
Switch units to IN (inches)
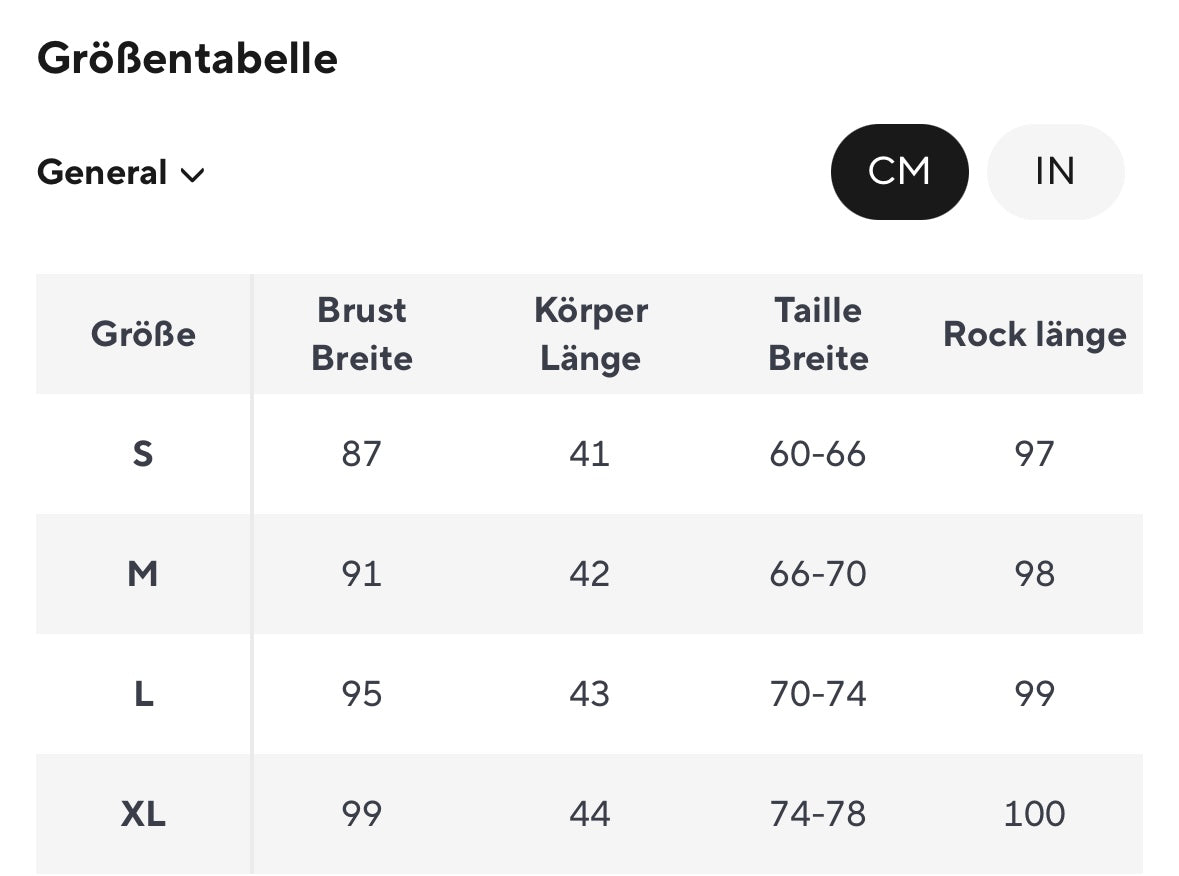(1055, 172)
